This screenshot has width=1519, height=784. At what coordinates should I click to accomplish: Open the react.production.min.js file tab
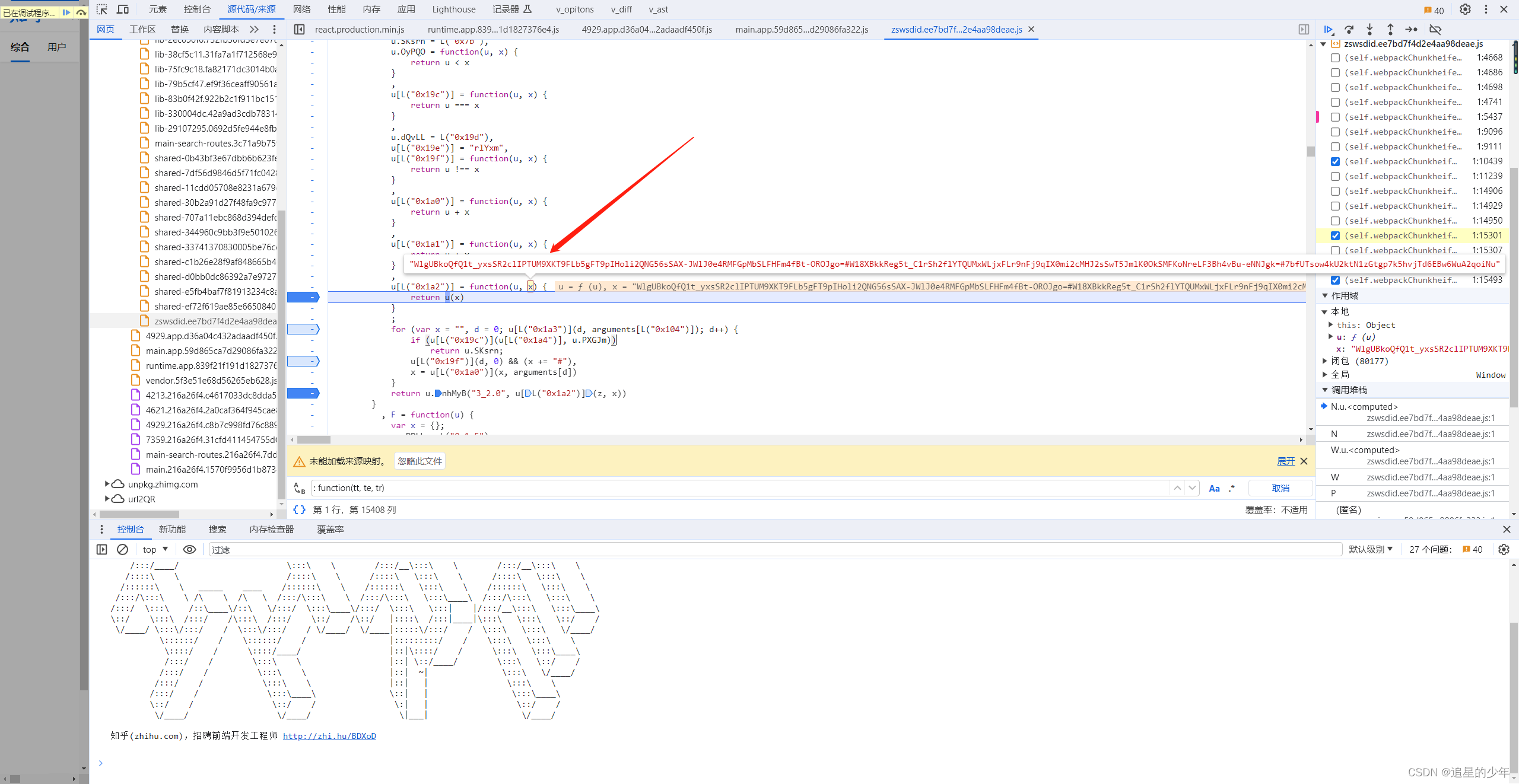[x=360, y=29]
